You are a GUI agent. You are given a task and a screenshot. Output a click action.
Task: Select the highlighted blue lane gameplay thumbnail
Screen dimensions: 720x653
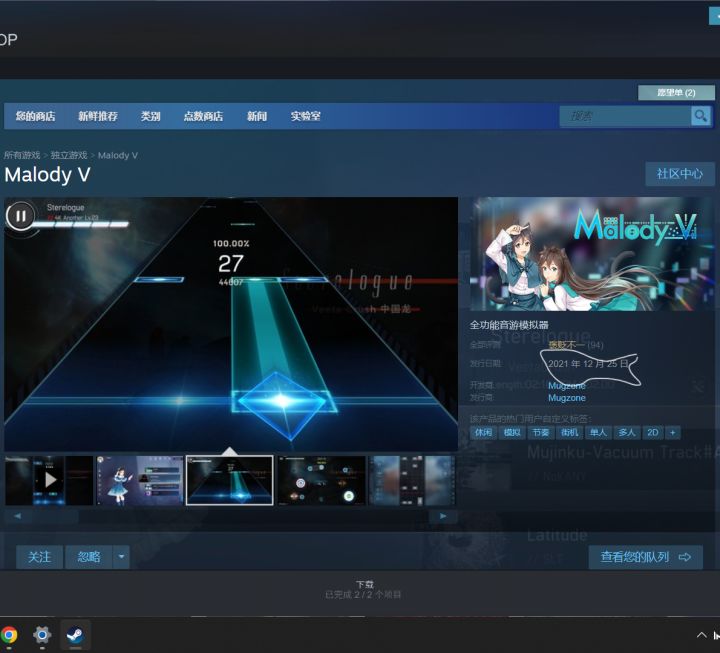point(230,480)
